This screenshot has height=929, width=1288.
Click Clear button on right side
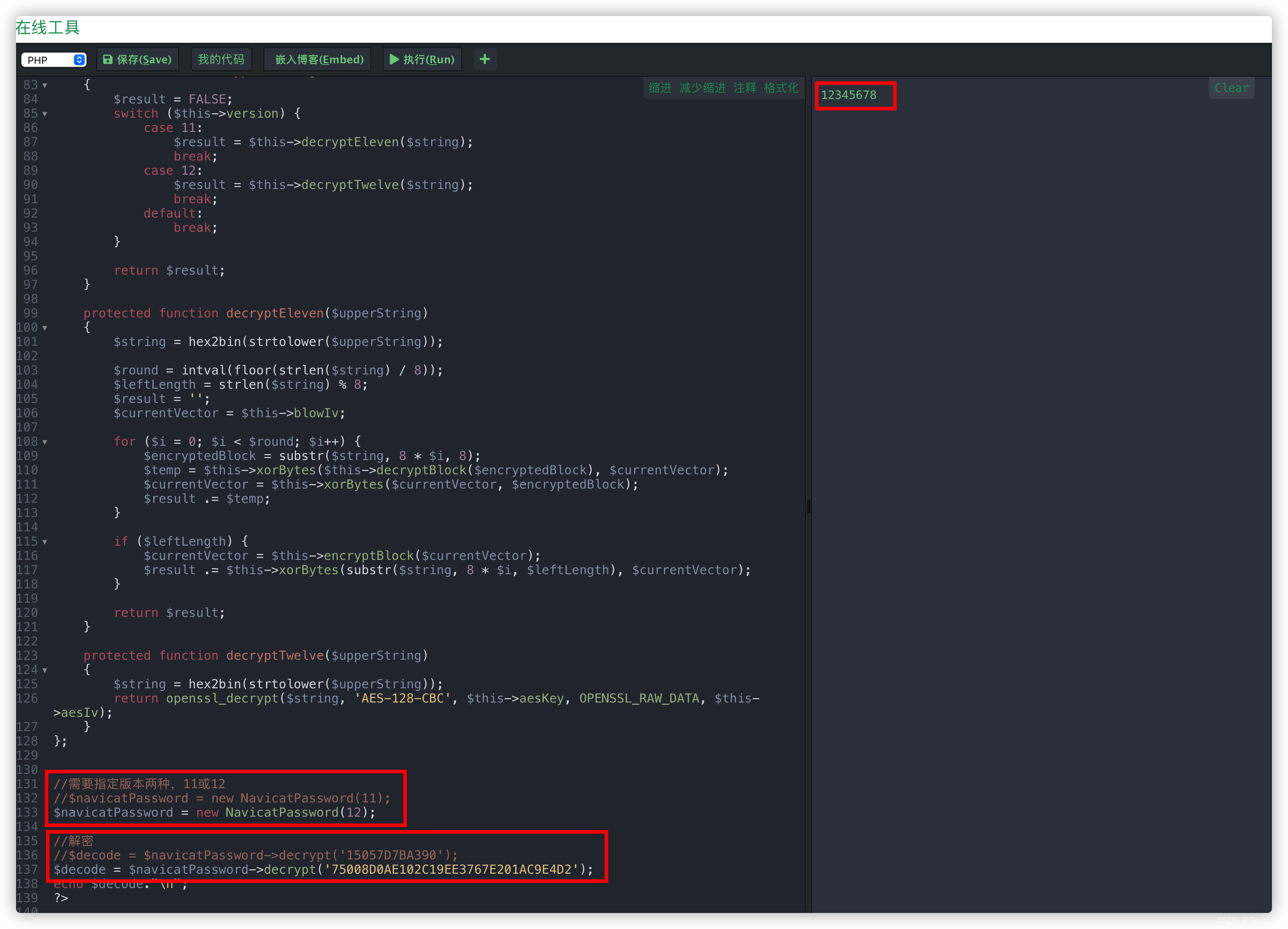[x=1232, y=87]
